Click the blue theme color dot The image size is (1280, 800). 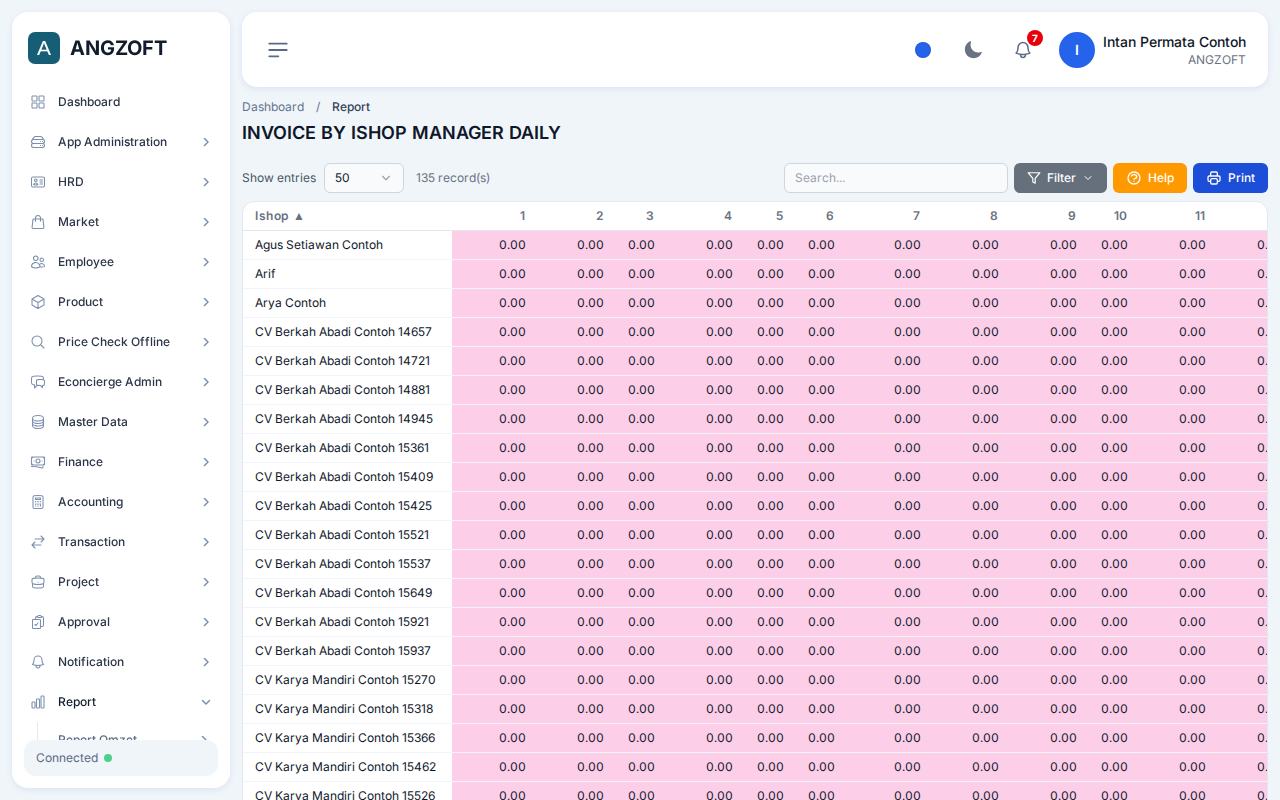[x=923, y=50]
